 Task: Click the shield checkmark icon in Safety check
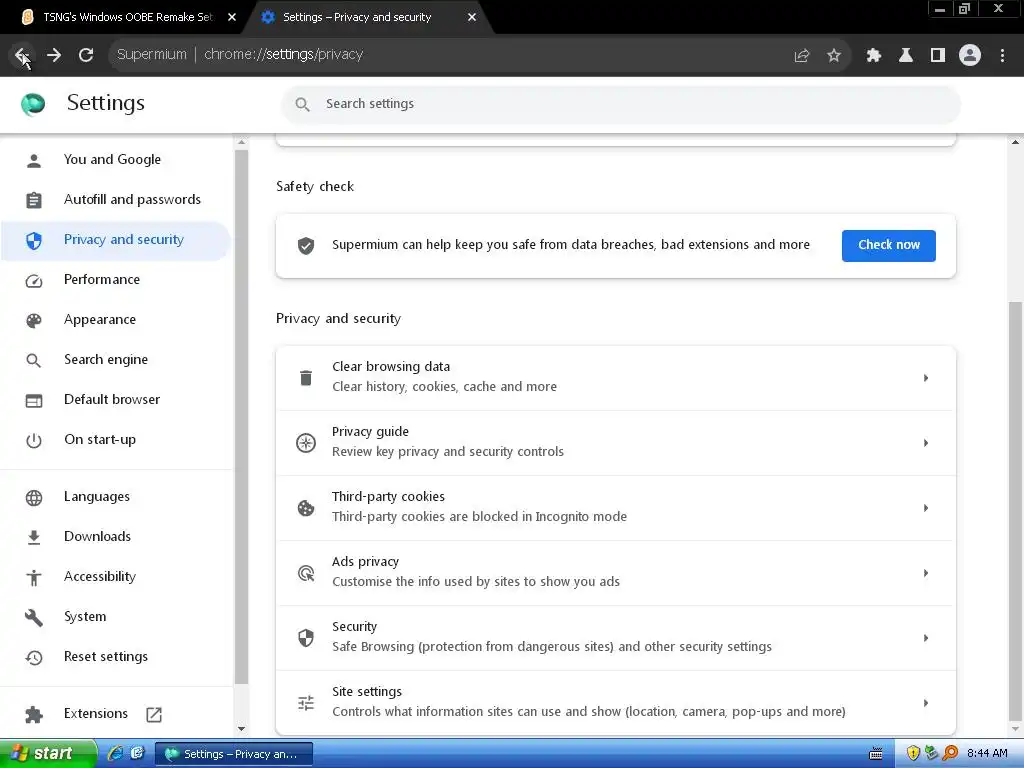tap(306, 246)
